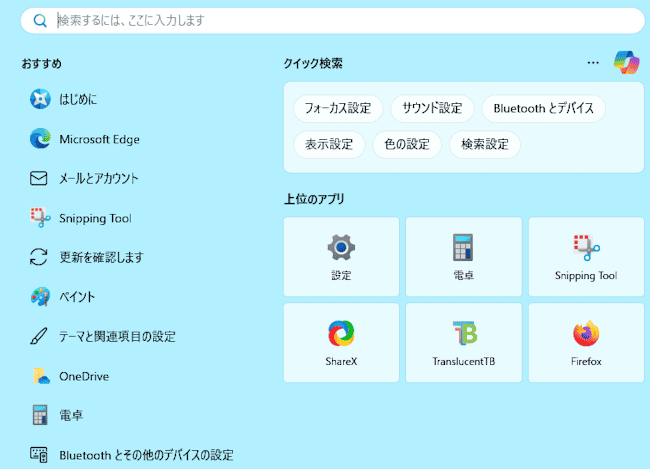Open quick search more options ellipsis

(593, 63)
